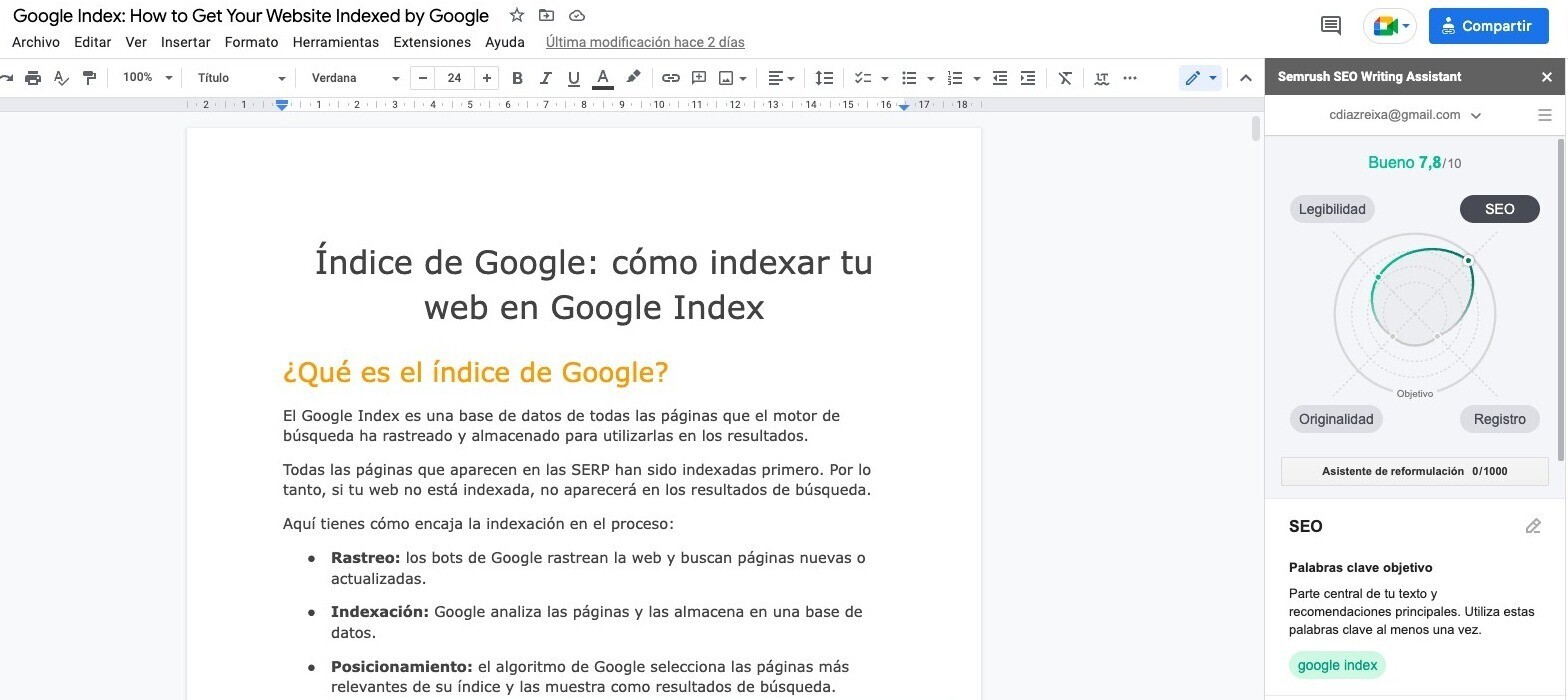Open the Extensiones menu
The height and width of the screenshot is (700, 1568).
tap(432, 42)
